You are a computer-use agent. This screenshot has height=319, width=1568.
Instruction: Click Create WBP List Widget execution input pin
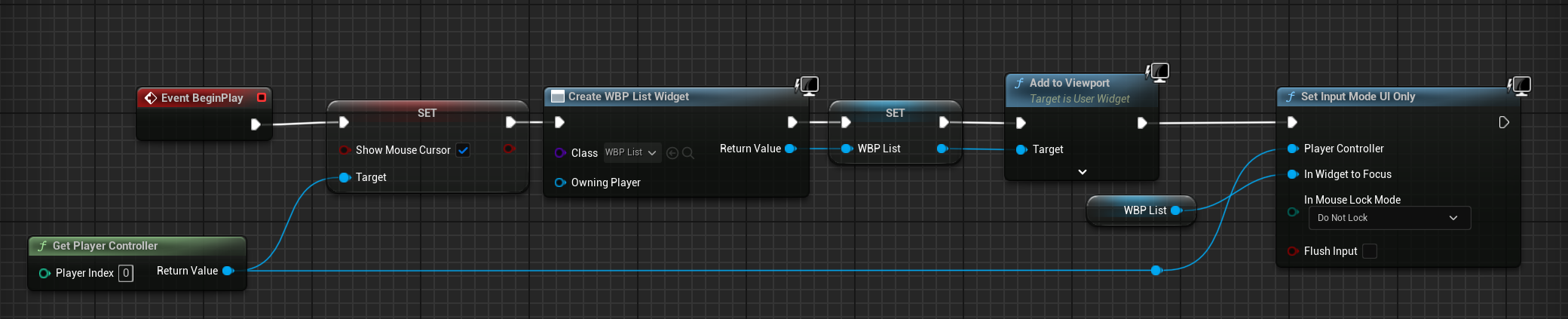[559, 122]
